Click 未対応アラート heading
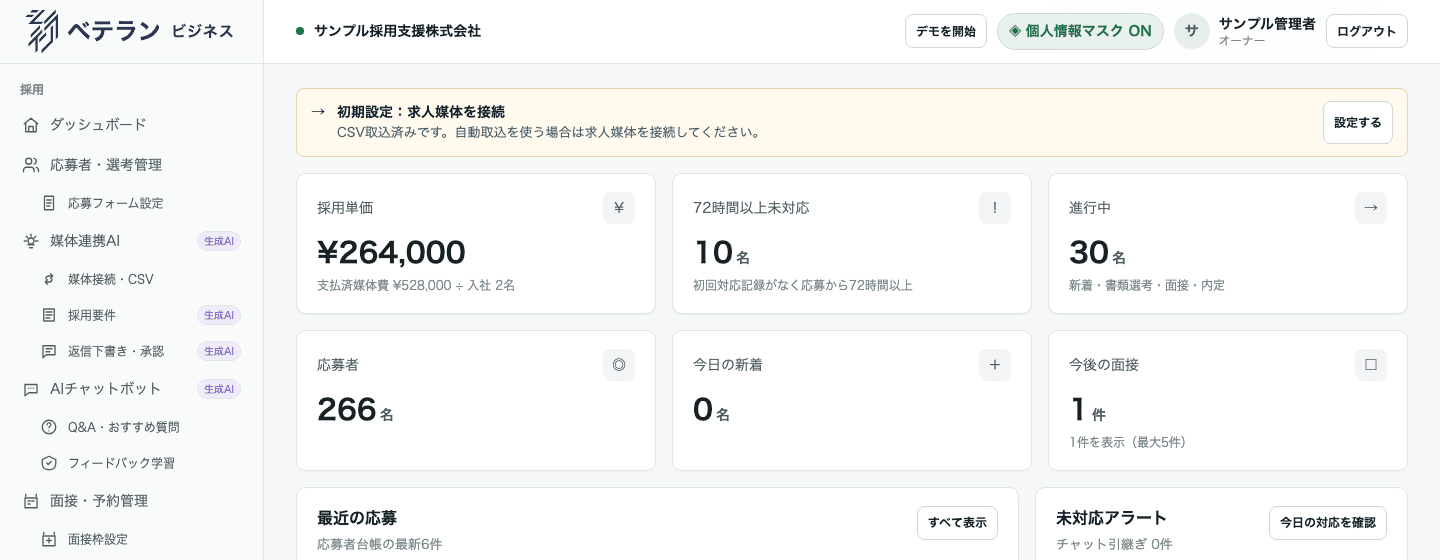 tap(1111, 518)
